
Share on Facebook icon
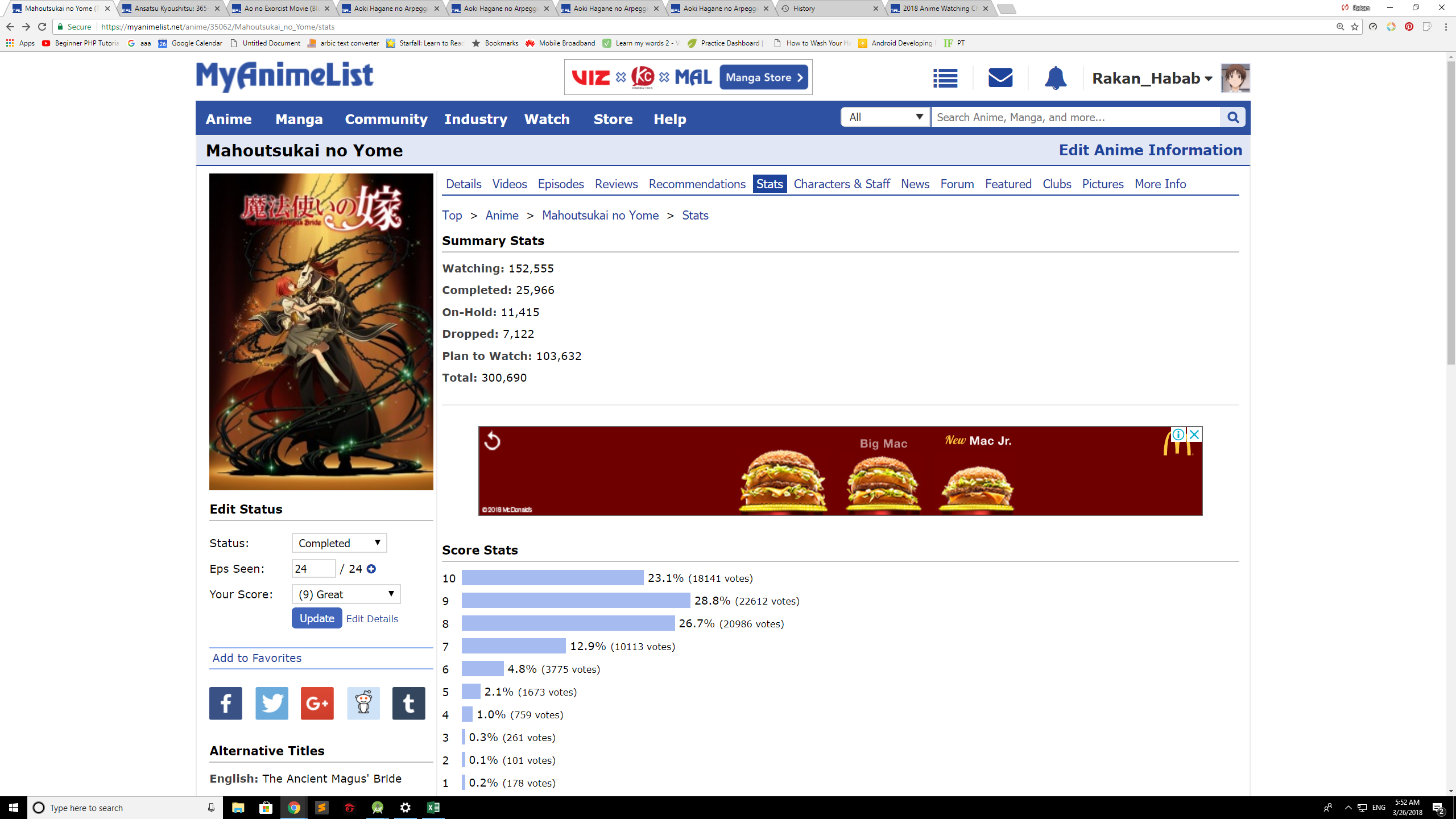226,704
